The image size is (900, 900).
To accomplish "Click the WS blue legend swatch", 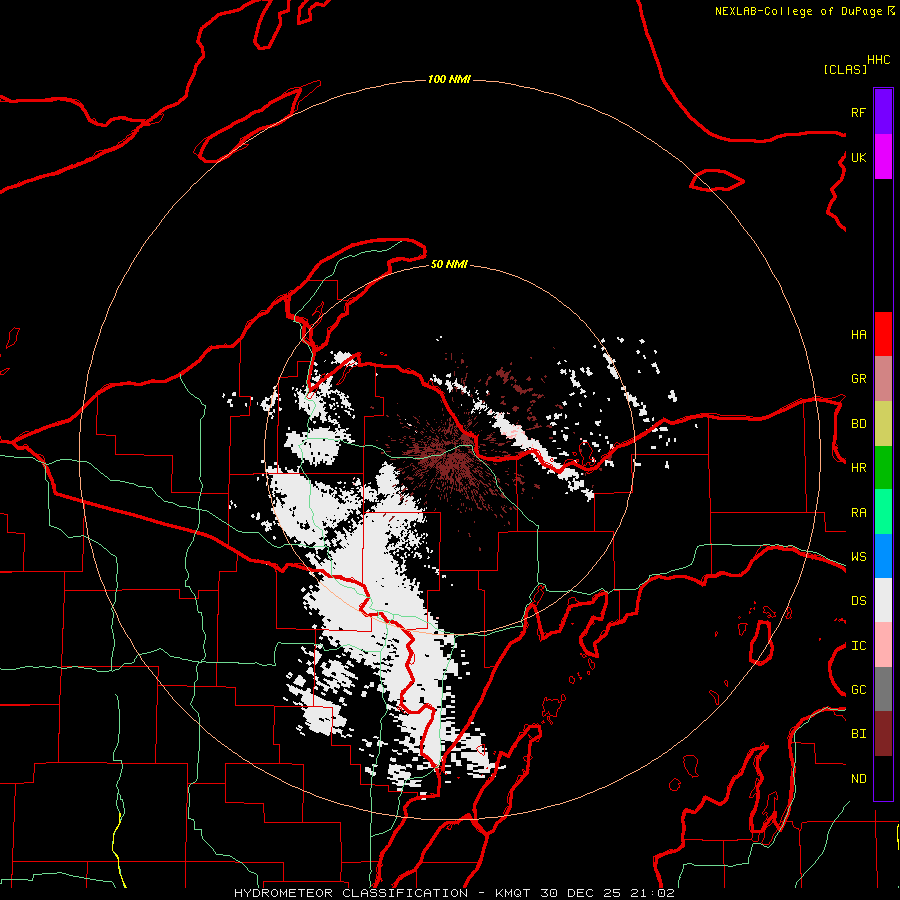I will pos(883,556).
